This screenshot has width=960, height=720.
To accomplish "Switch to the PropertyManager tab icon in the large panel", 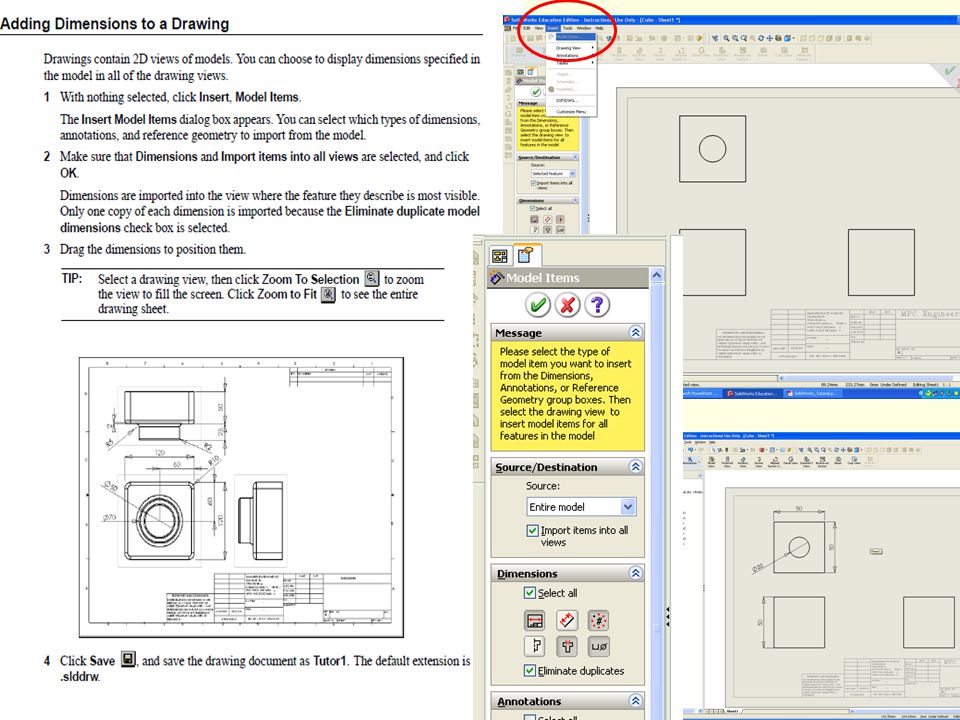I will [x=525, y=255].
